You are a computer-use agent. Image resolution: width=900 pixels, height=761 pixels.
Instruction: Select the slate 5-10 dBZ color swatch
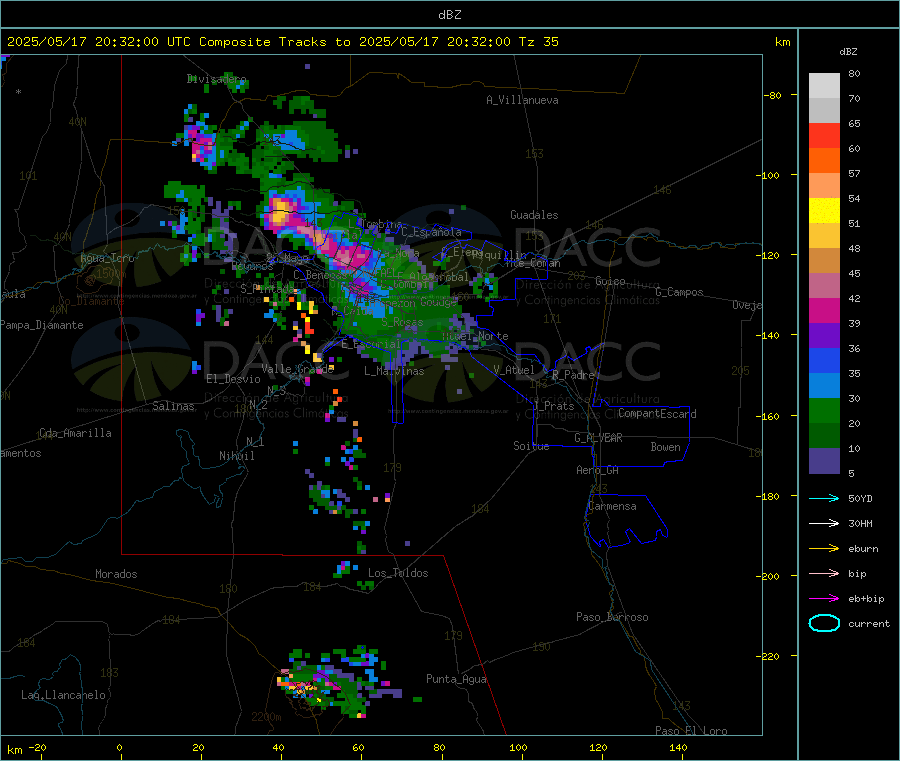tap(824, 461)
